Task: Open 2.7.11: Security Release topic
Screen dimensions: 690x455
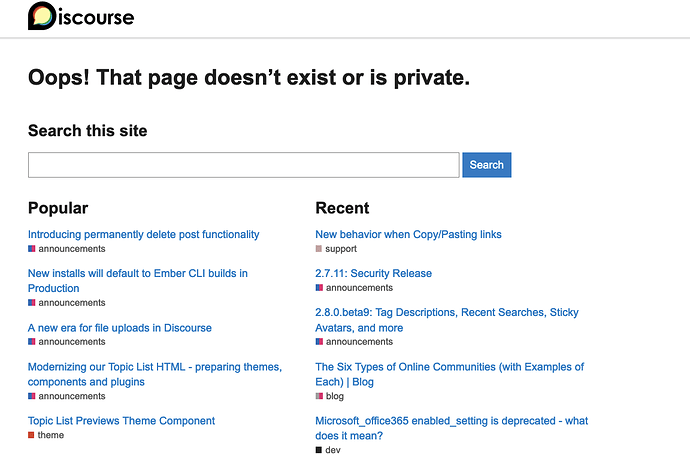Action: (374, 273)
